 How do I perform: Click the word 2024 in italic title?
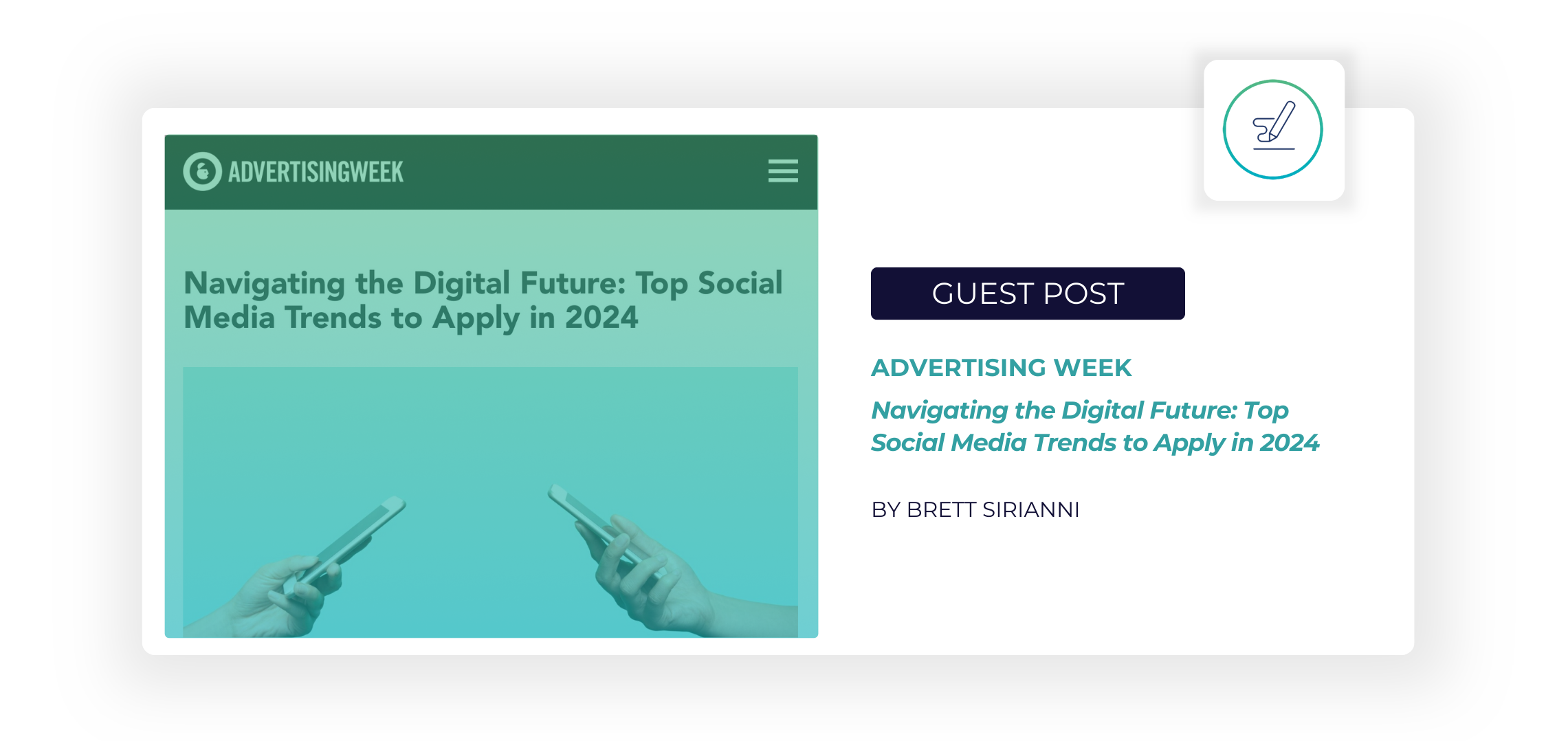tap(1289, 443)
